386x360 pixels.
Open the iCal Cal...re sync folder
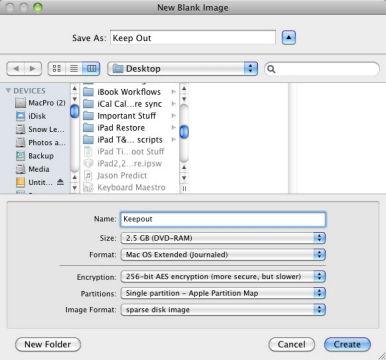[129, 104]
